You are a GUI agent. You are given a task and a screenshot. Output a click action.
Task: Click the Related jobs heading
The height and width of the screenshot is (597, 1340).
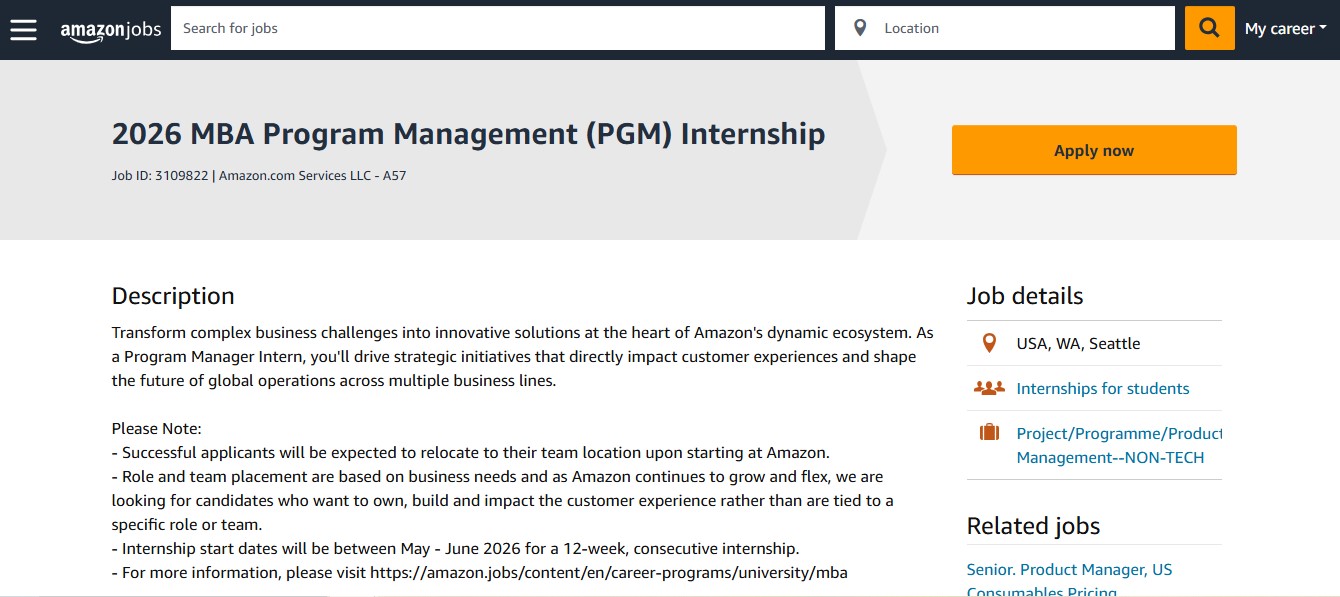click(x=1033, y=526)
